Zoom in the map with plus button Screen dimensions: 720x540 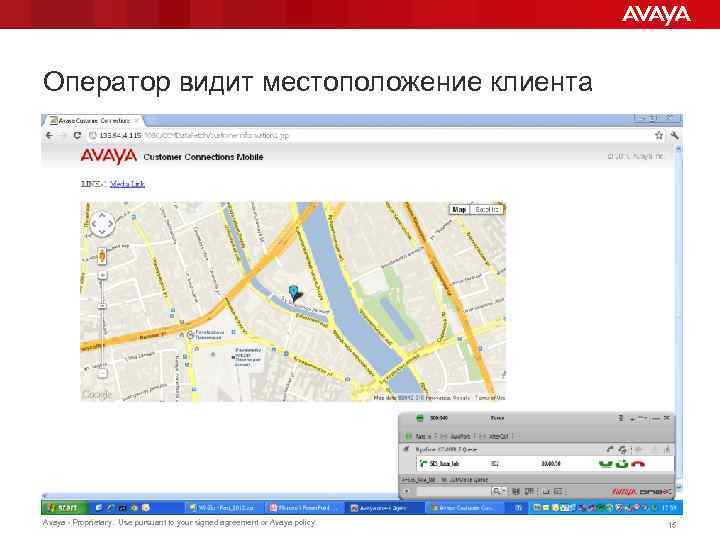coord(102,275)
